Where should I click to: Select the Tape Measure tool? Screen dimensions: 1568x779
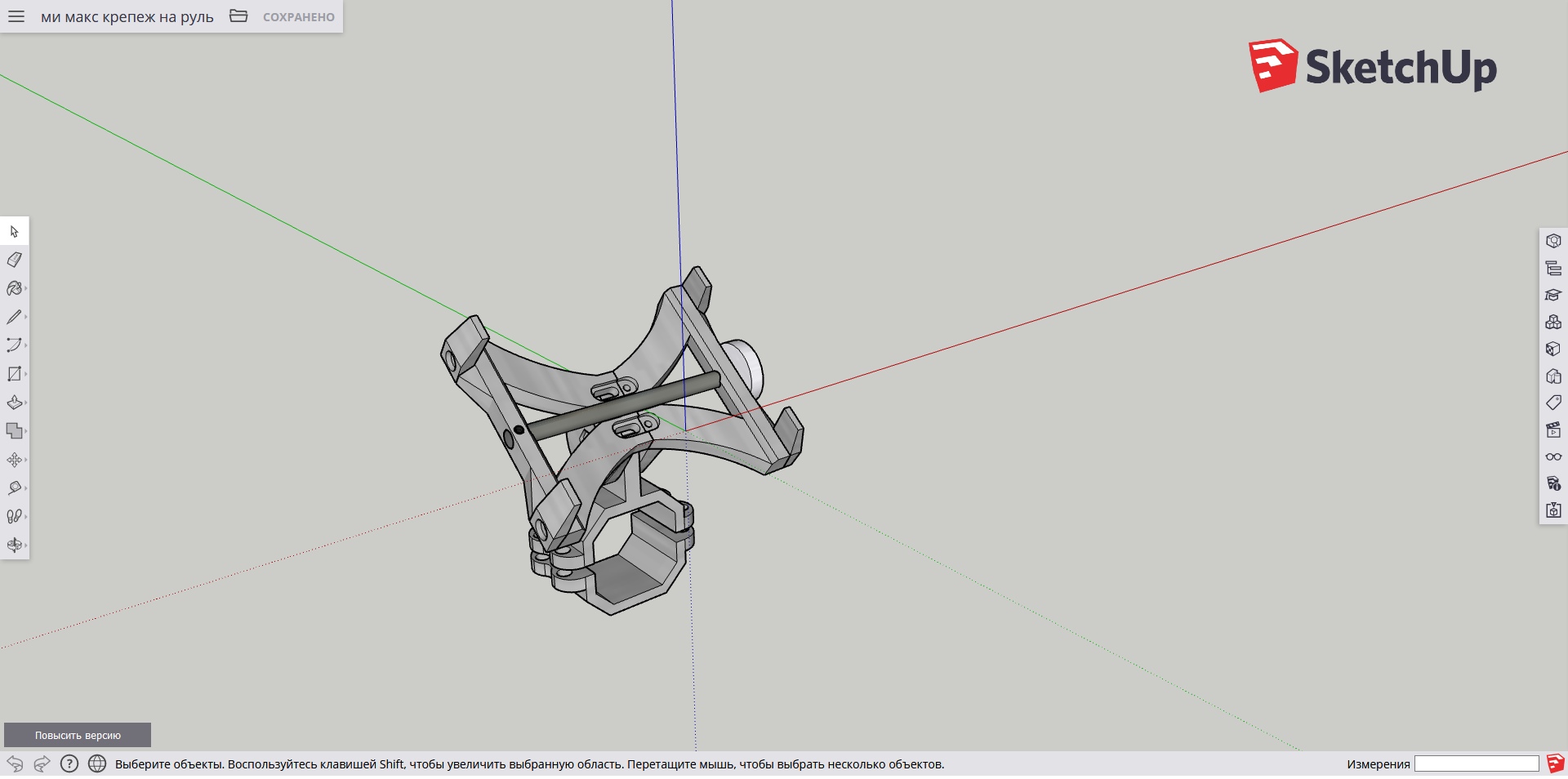[15, 488]
